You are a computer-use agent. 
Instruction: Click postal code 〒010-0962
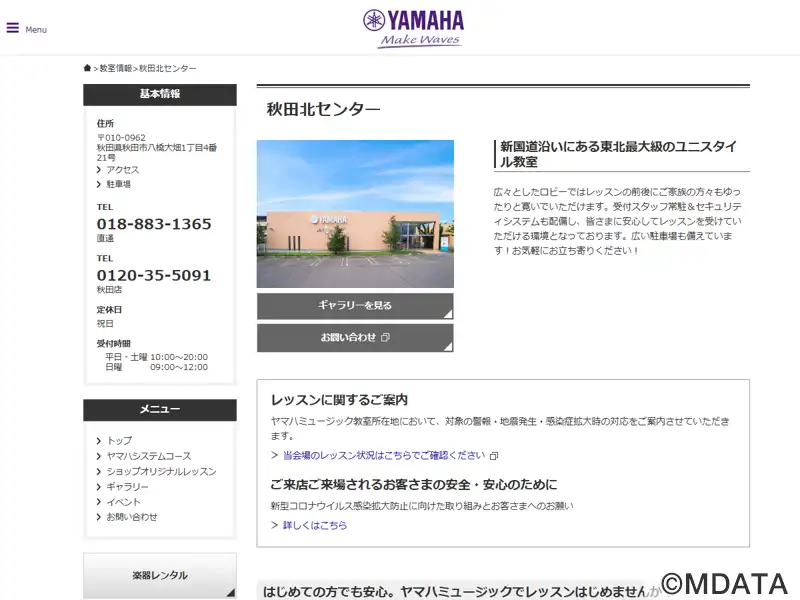tap(121, 138)
